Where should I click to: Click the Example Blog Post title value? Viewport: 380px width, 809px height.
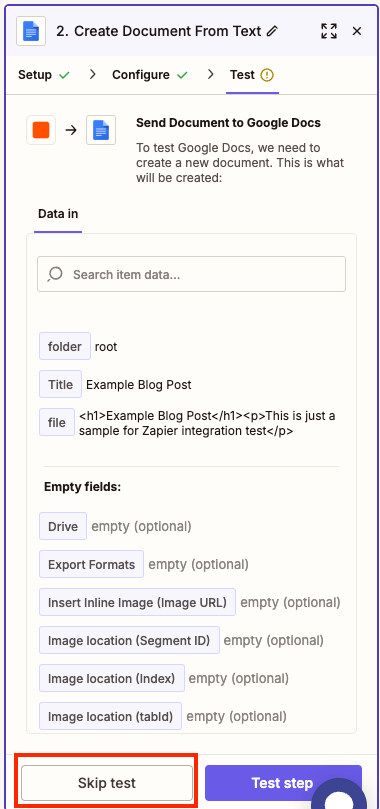click(x=139, y=384)
